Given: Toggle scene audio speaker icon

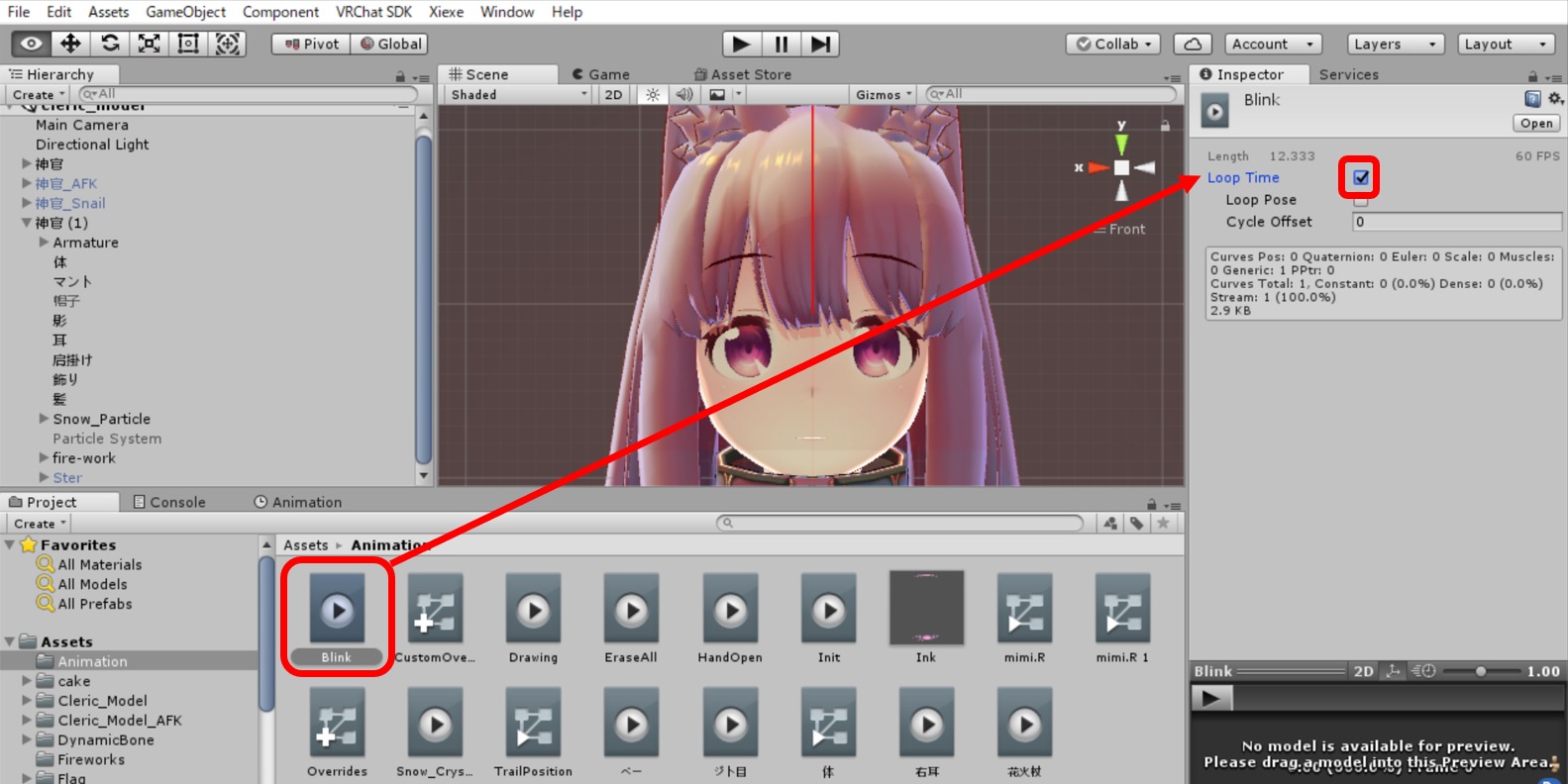Looking at the screenshot, I should tap(683, 95).
